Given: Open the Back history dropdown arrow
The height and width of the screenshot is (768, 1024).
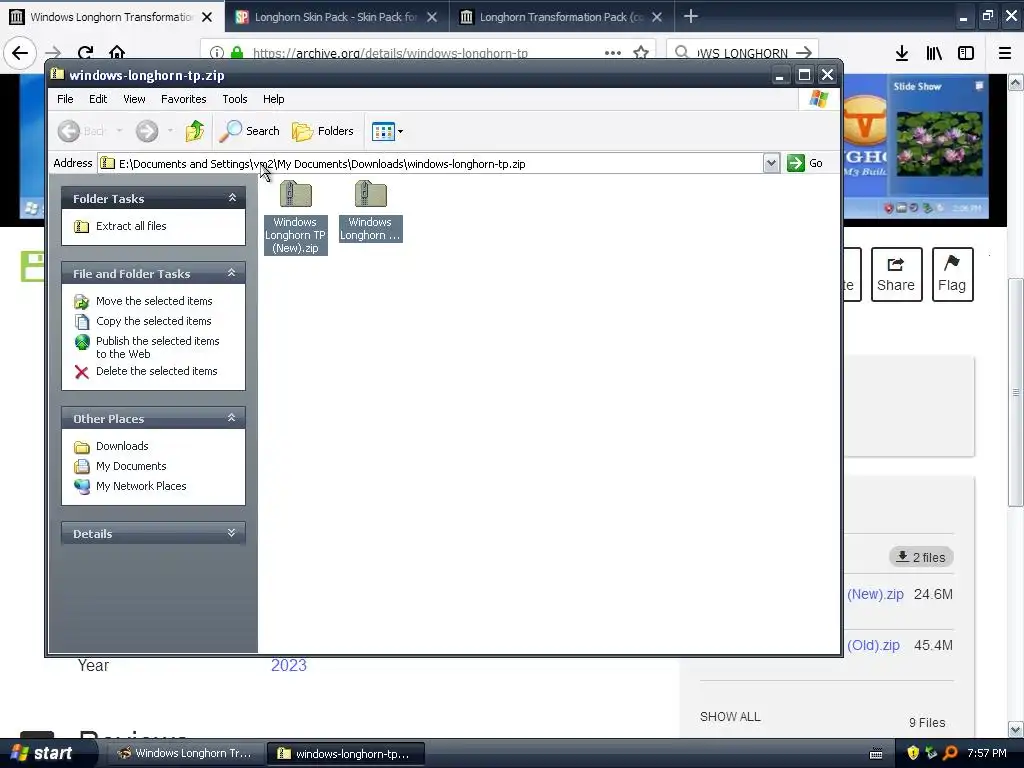Looking at the screenshot, I should (x=120, y=131).
